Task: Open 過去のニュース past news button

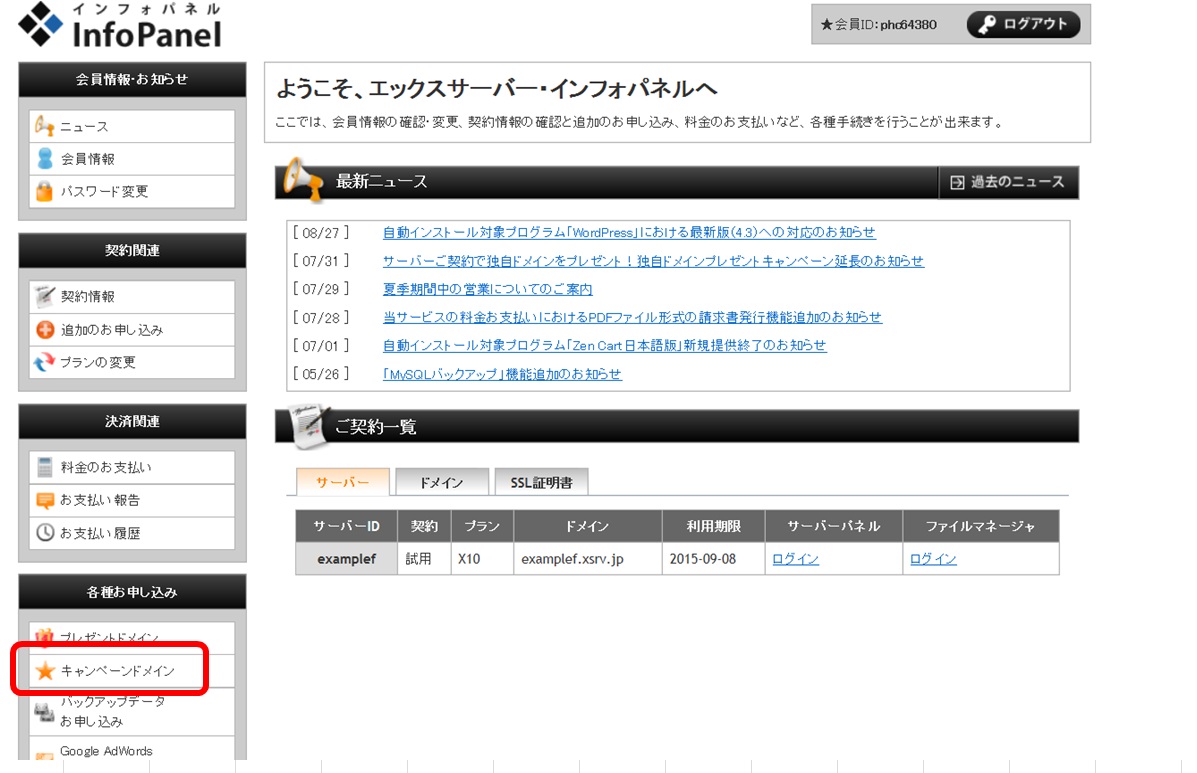Action: (1008, 182)
